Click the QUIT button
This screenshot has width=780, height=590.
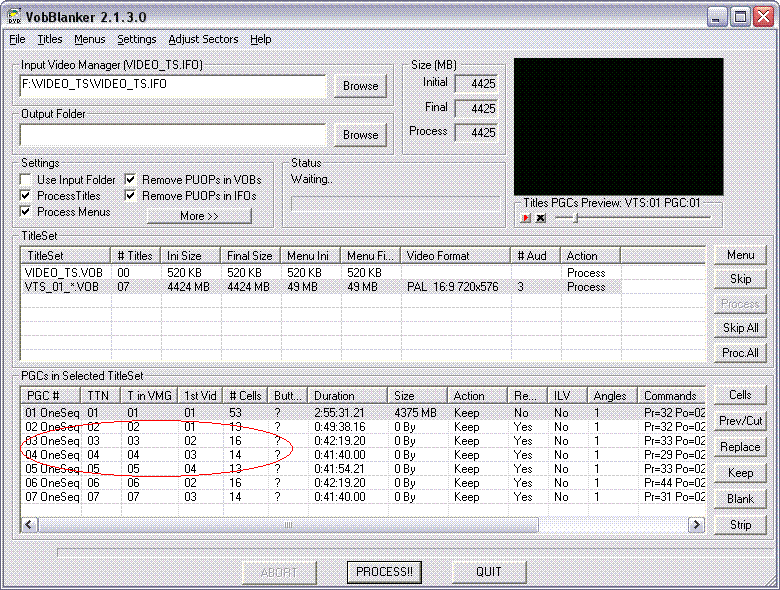tap(488, 572)
